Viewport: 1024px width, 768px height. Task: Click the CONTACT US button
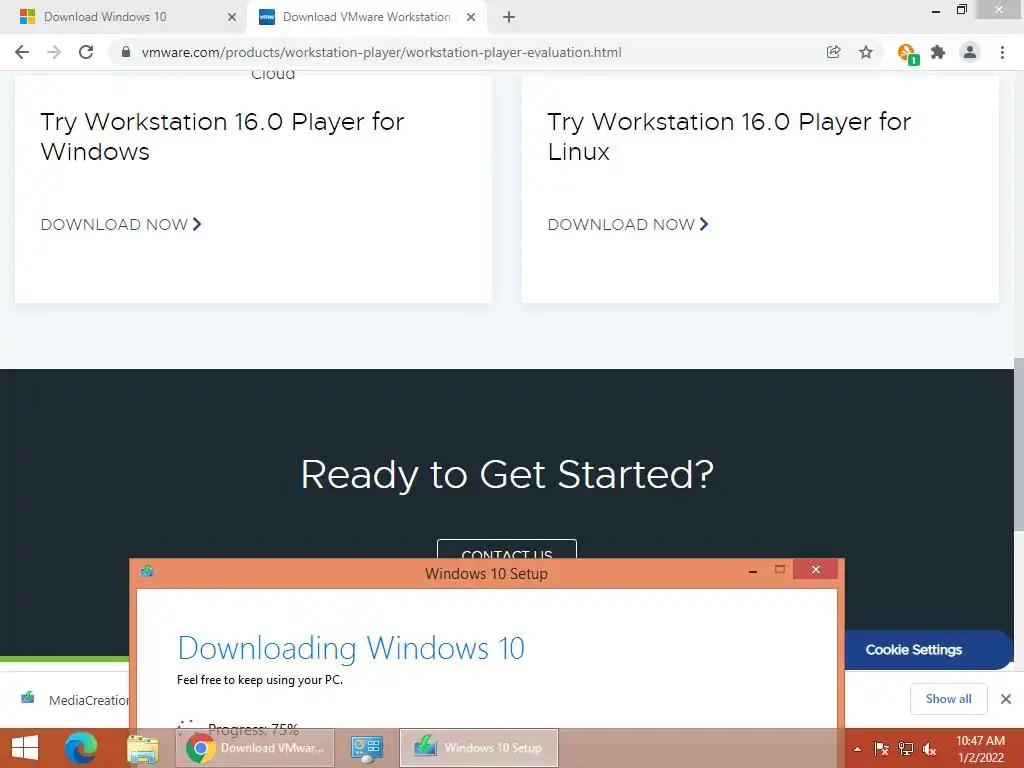coord(507,549)
